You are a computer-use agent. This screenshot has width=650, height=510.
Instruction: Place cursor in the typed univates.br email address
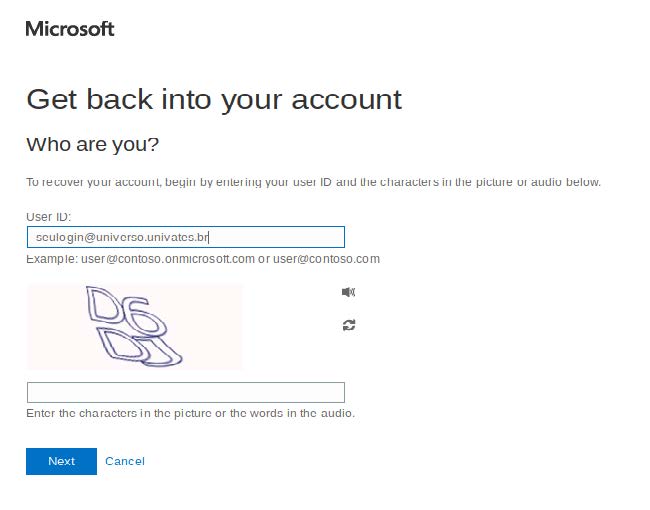pos(120,237)
